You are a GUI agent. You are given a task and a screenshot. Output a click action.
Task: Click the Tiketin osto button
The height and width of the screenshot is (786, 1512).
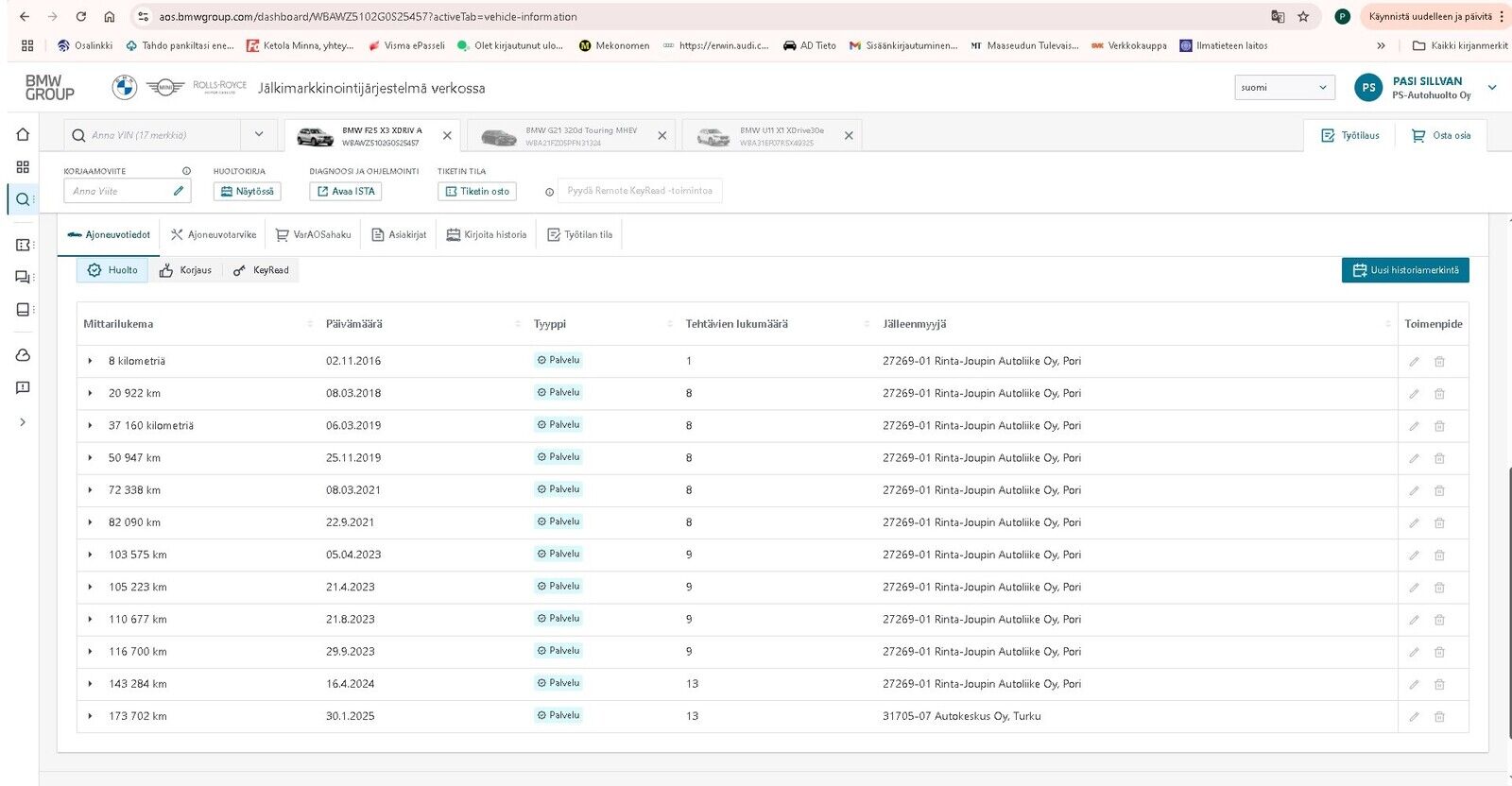tap(477, 191)
